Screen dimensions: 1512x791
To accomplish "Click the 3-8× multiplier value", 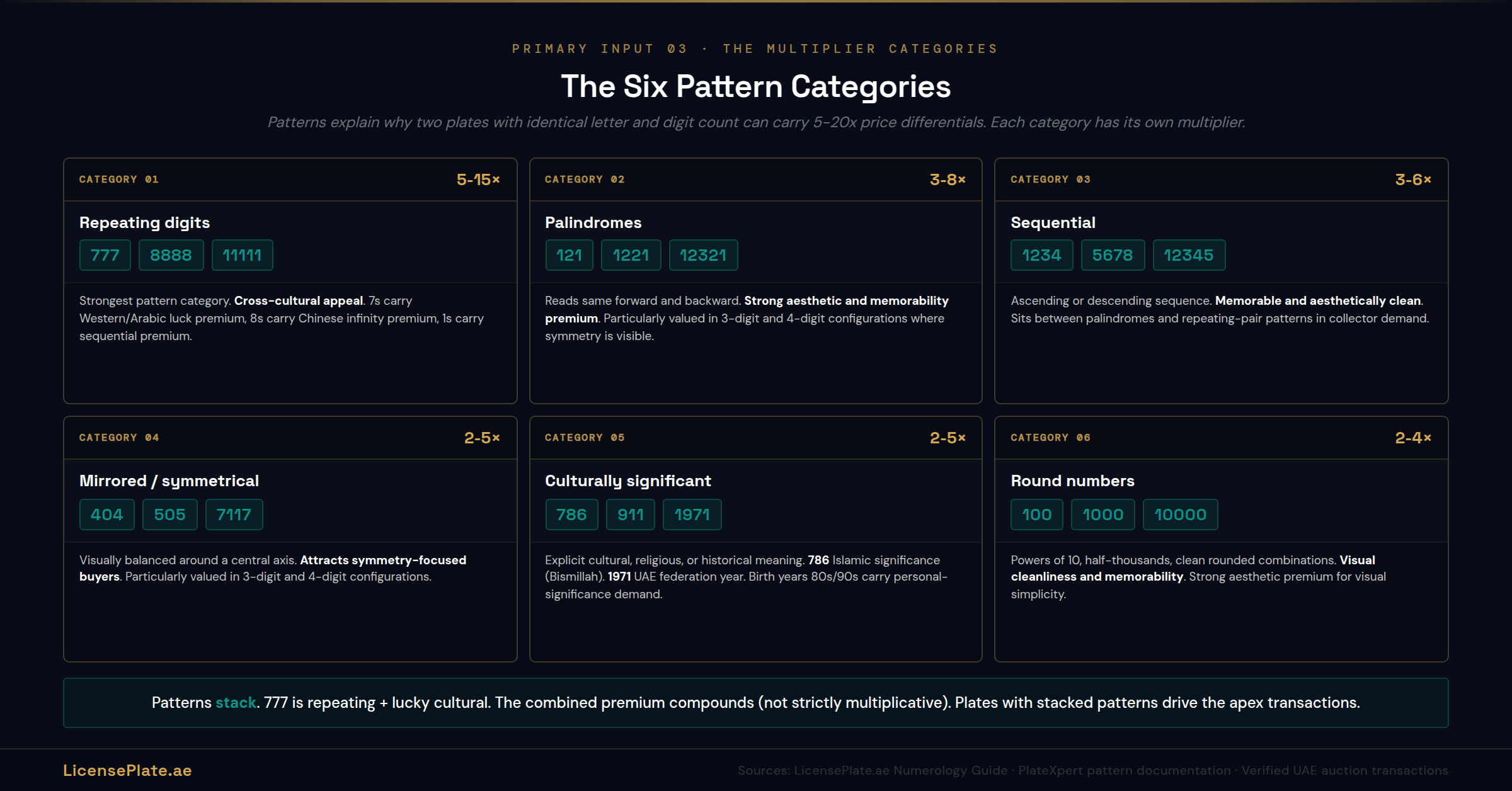I will (948, 179).
